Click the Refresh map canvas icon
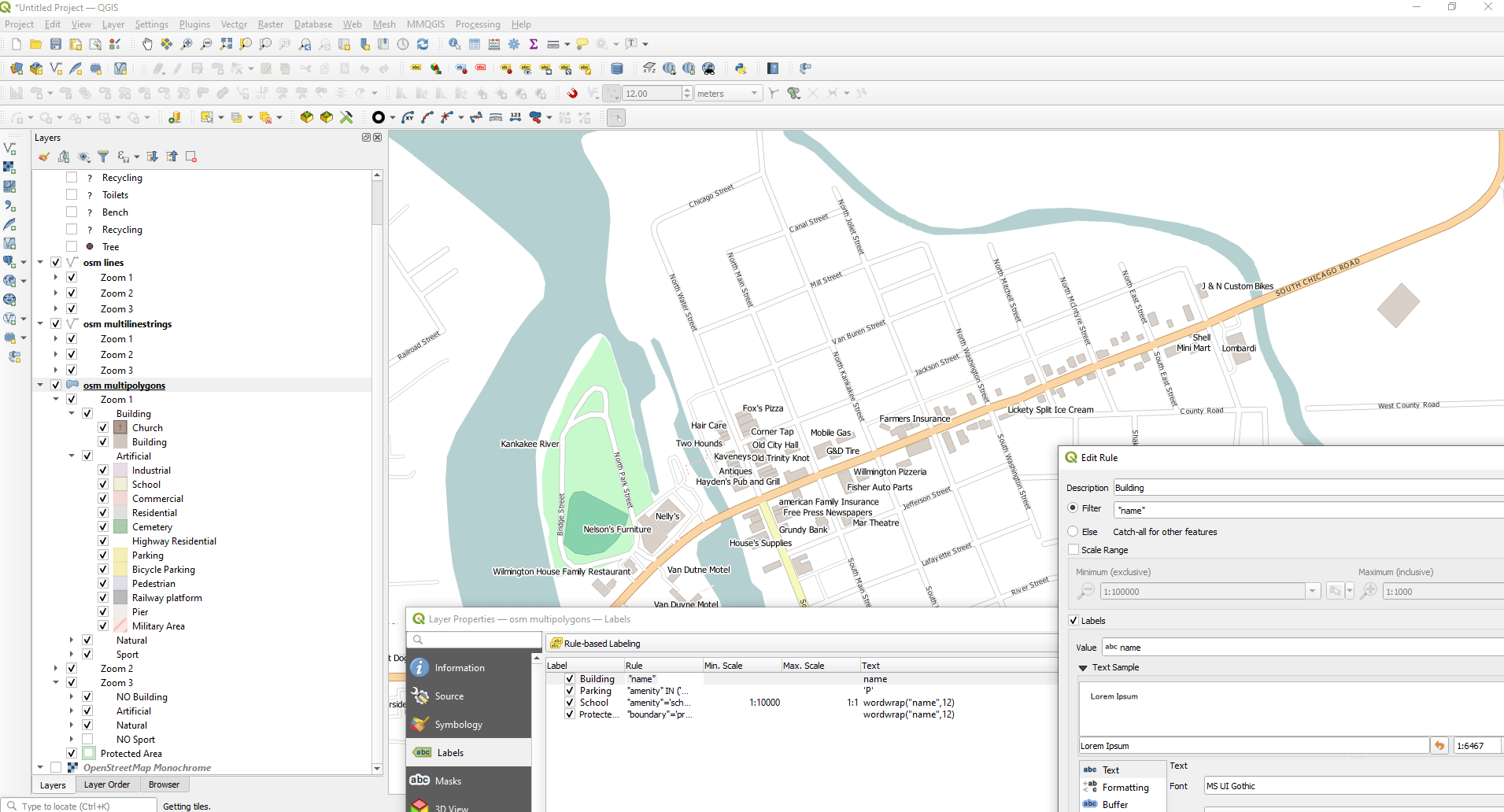The image size is (1504, 812). [x=423, y=44]
